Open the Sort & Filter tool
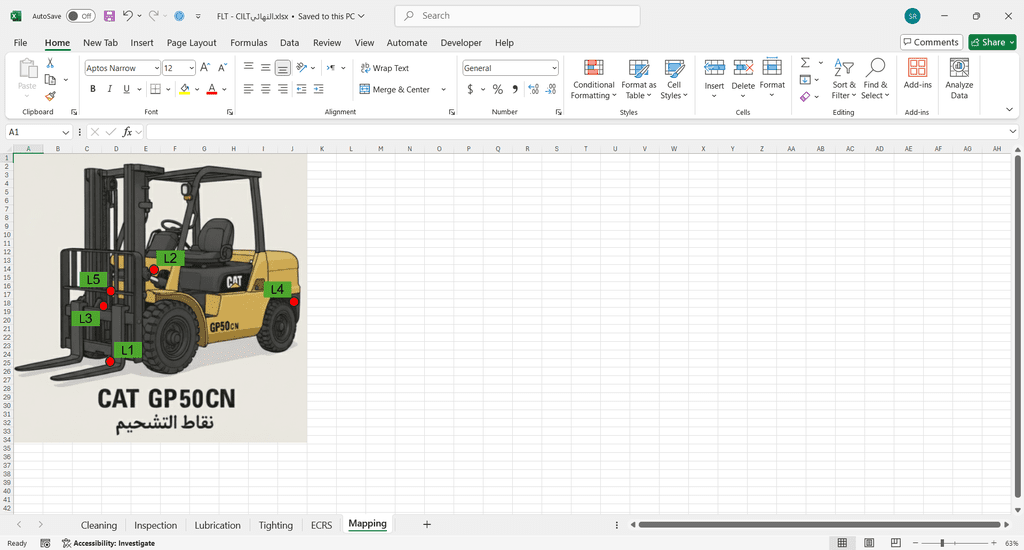The image size is (1024, 550). (844, 77)
